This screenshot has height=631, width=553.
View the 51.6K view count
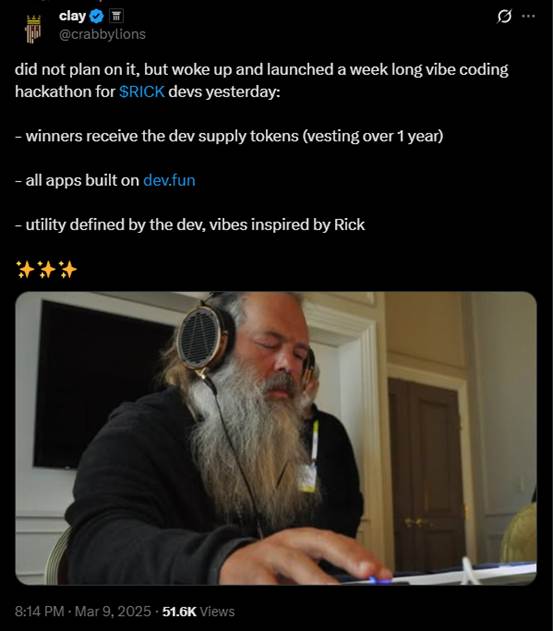pyautogui.click(x=179, y=611)
